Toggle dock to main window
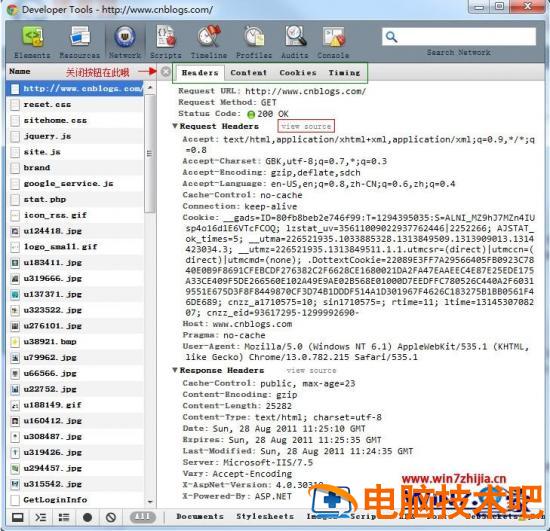 [x=18, y=517]
